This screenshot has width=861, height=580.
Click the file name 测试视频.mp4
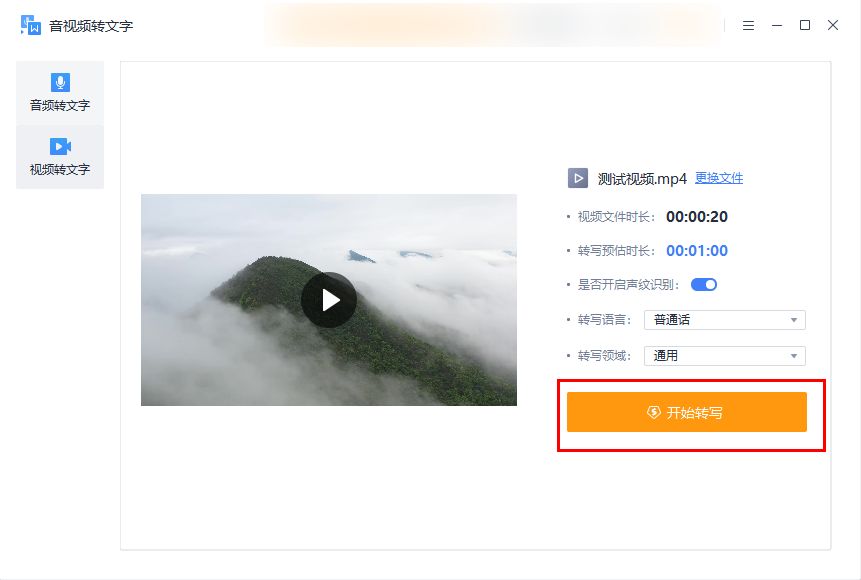click(642, 179)
